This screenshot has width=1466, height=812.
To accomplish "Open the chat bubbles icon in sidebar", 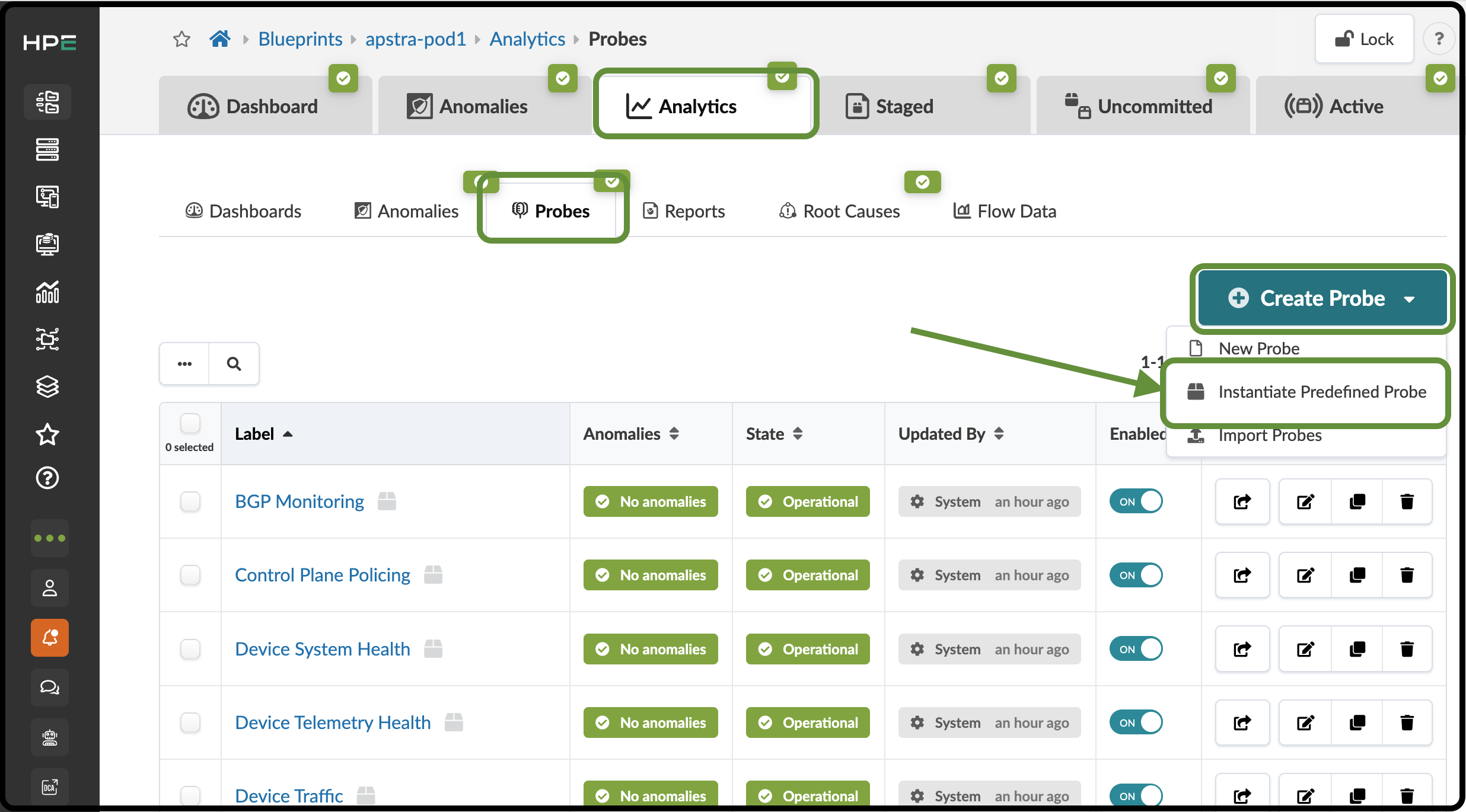I will 50,688.
